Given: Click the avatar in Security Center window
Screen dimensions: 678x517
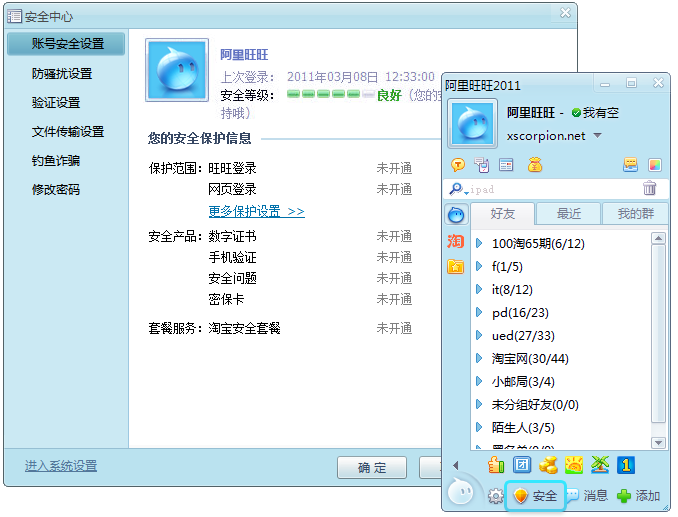Looking at the screenshot, I should coord(177,70).
